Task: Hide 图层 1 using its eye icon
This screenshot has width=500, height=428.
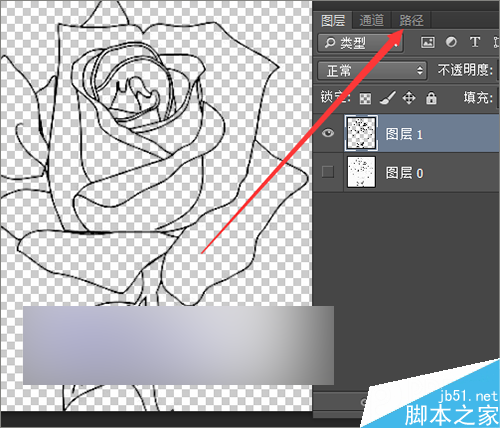Action: tap(328, 133)
